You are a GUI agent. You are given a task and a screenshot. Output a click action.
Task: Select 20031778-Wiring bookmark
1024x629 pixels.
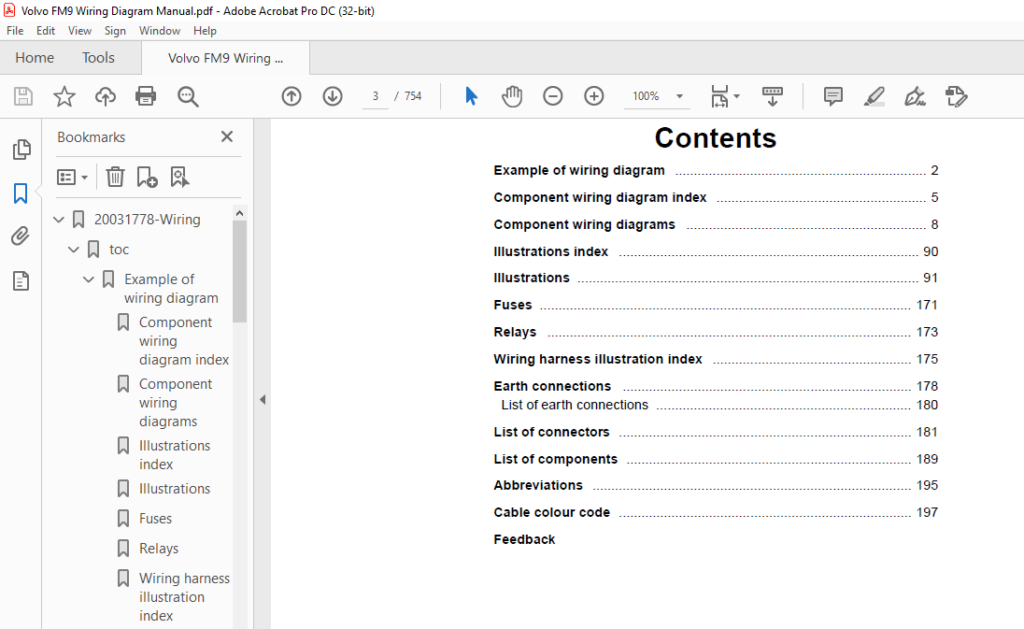pos(147,219)
